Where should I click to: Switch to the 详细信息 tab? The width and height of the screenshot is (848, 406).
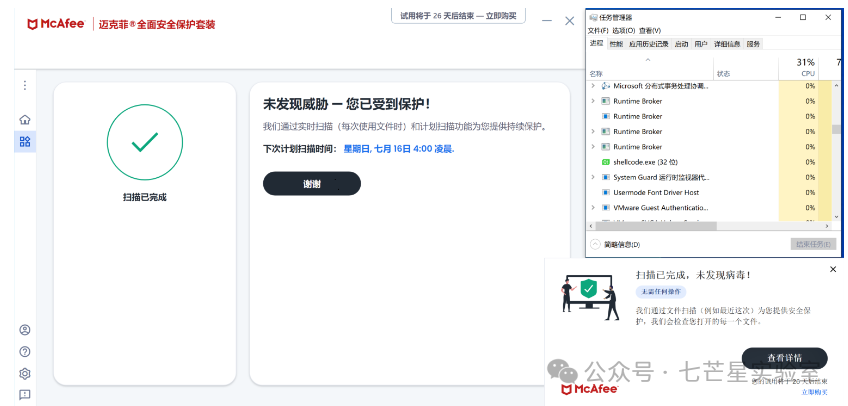tap(727, 44)
